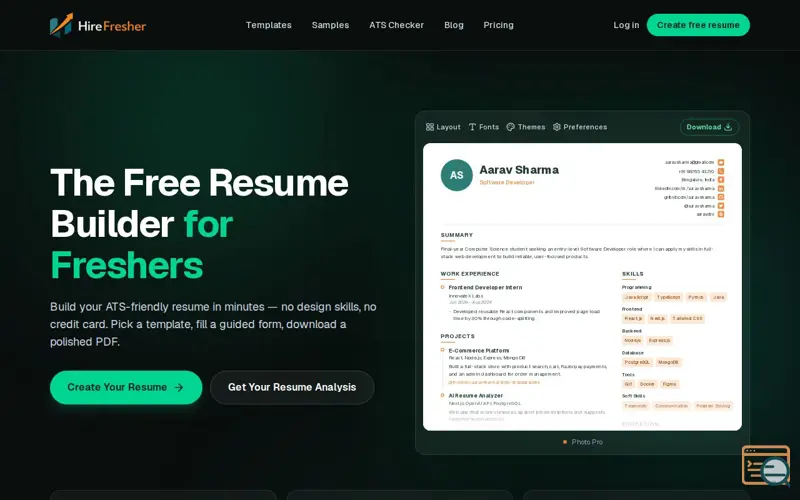Screen dimensions: 800x500
Task: Click the React.js skill tag
Action: click(633, 318)
